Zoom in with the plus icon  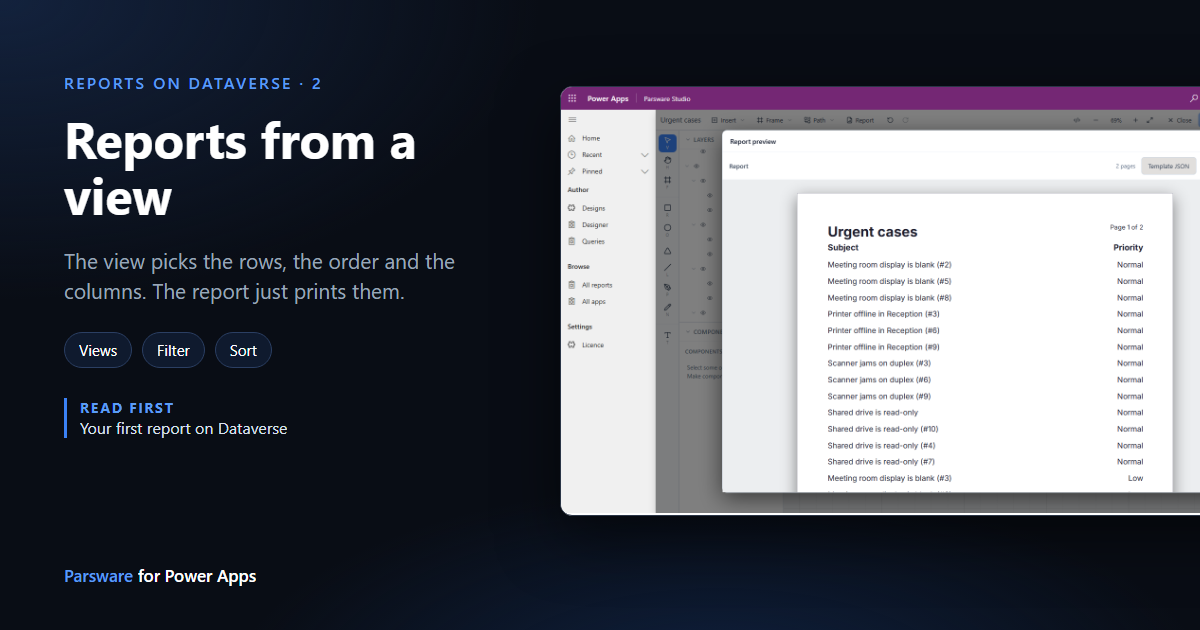tap(1135, 120)
